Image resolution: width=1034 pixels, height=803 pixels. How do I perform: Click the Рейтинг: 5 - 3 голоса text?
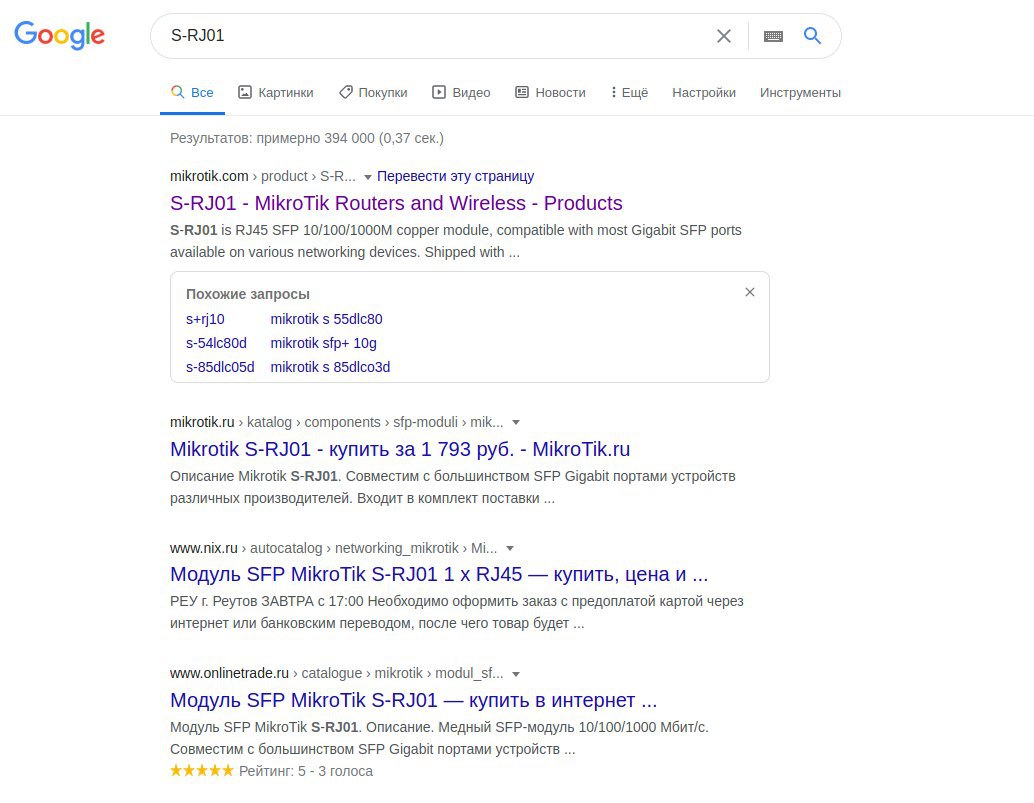coord(305,771)
